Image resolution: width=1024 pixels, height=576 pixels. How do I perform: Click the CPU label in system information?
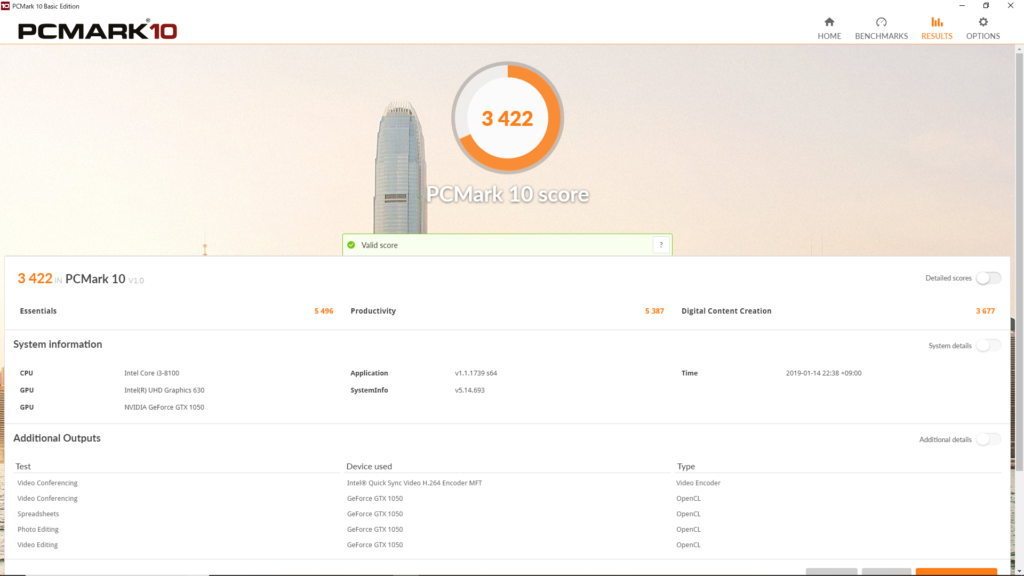26,373
